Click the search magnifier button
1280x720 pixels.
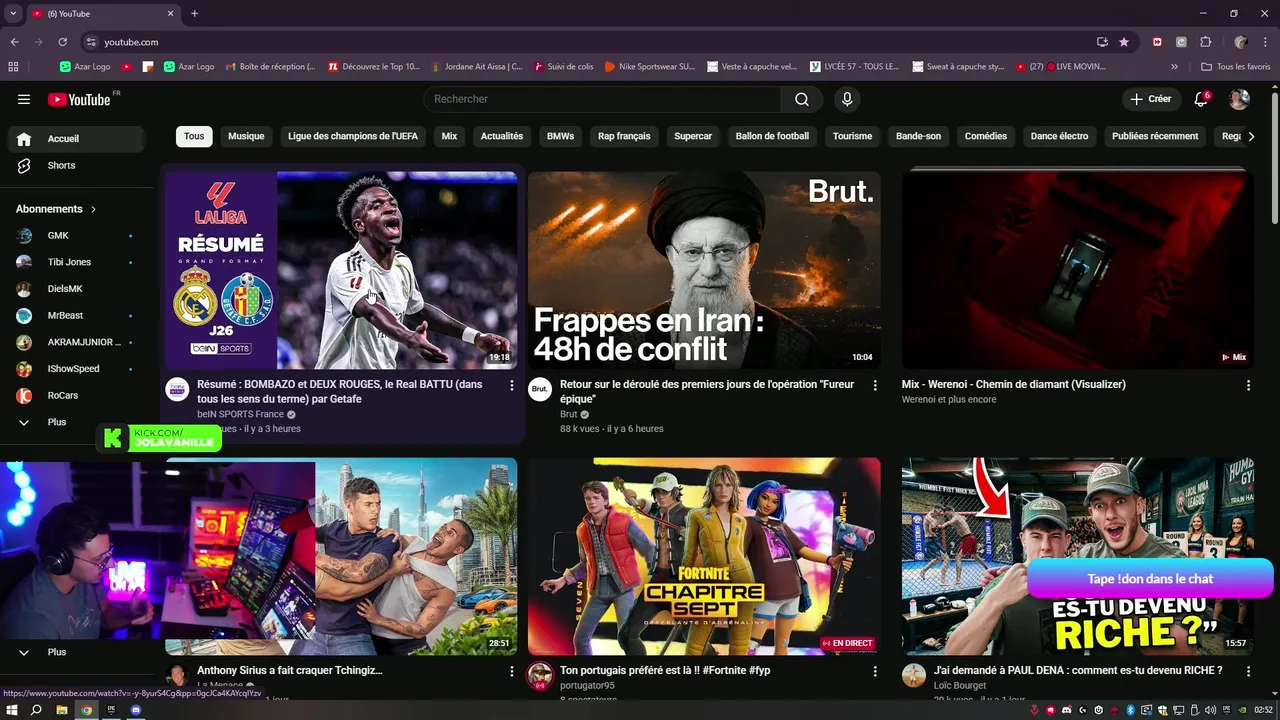[x=802, y=99]
